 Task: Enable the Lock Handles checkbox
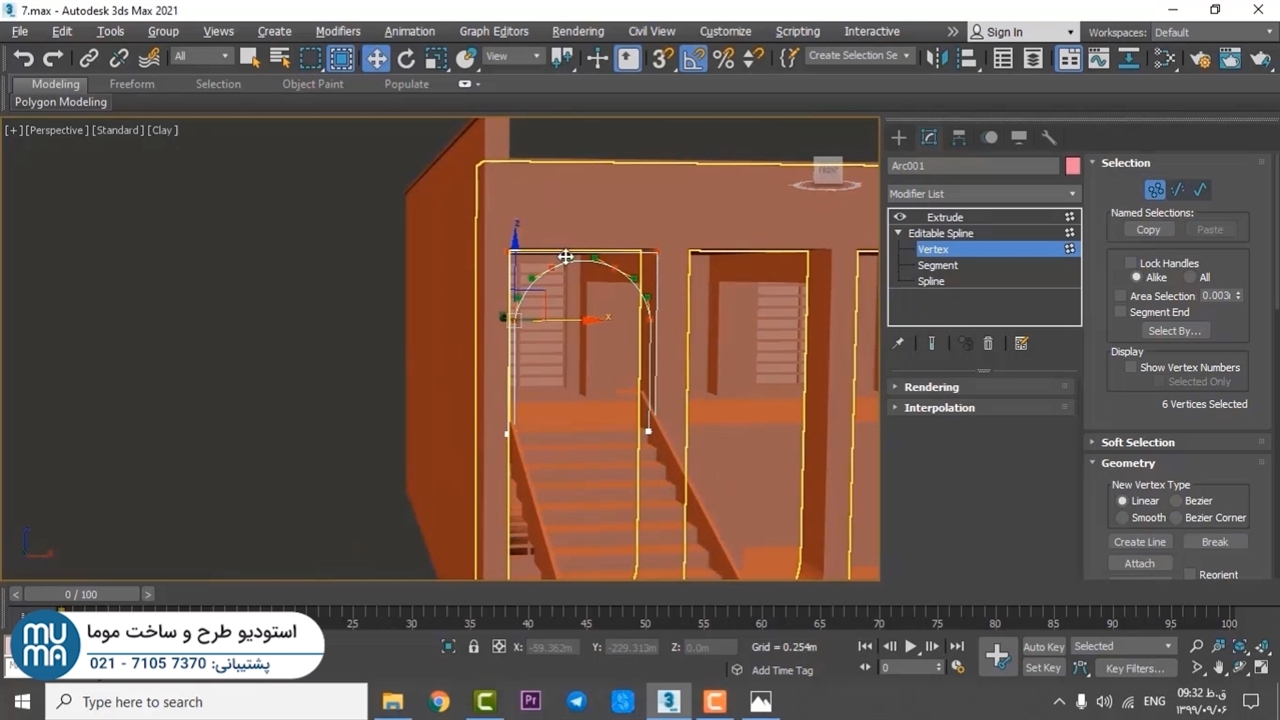[x=1131, y=263]
